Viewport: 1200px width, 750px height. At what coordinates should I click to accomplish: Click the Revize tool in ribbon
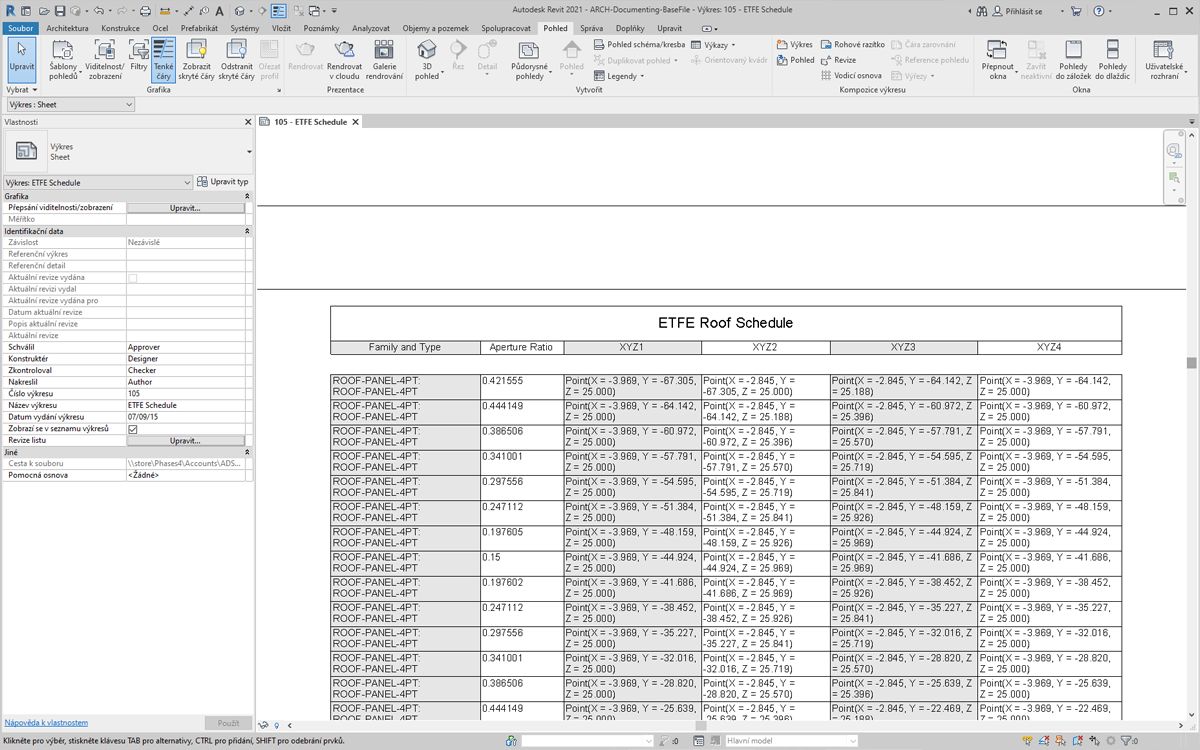(x=838, y=60)
